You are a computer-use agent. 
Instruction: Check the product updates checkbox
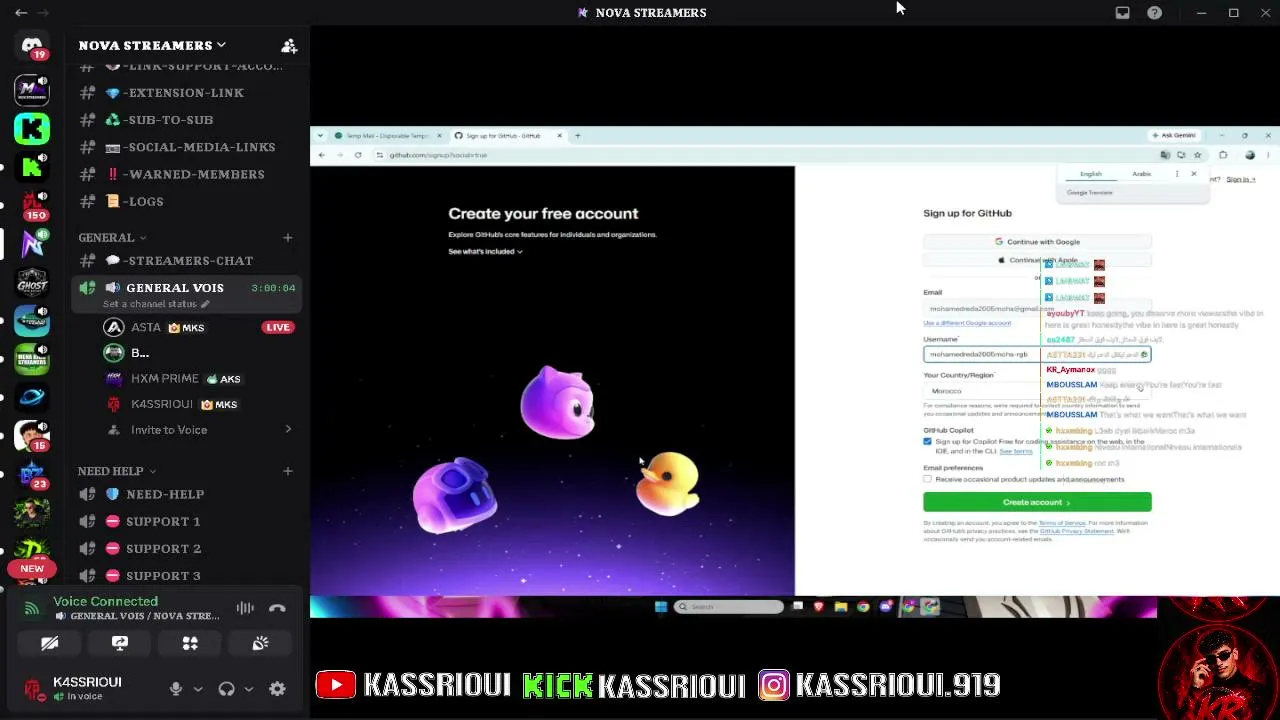927,479
